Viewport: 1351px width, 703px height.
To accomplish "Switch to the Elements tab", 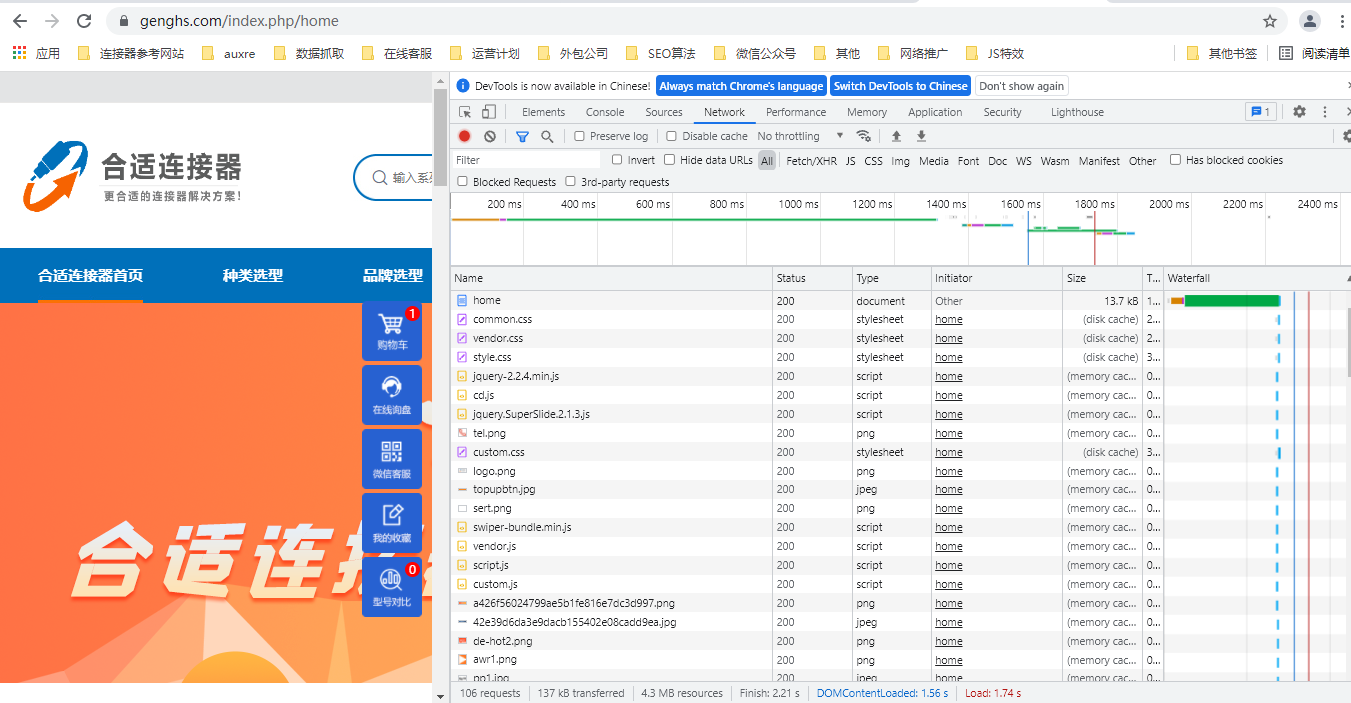I will pos(543,112).
